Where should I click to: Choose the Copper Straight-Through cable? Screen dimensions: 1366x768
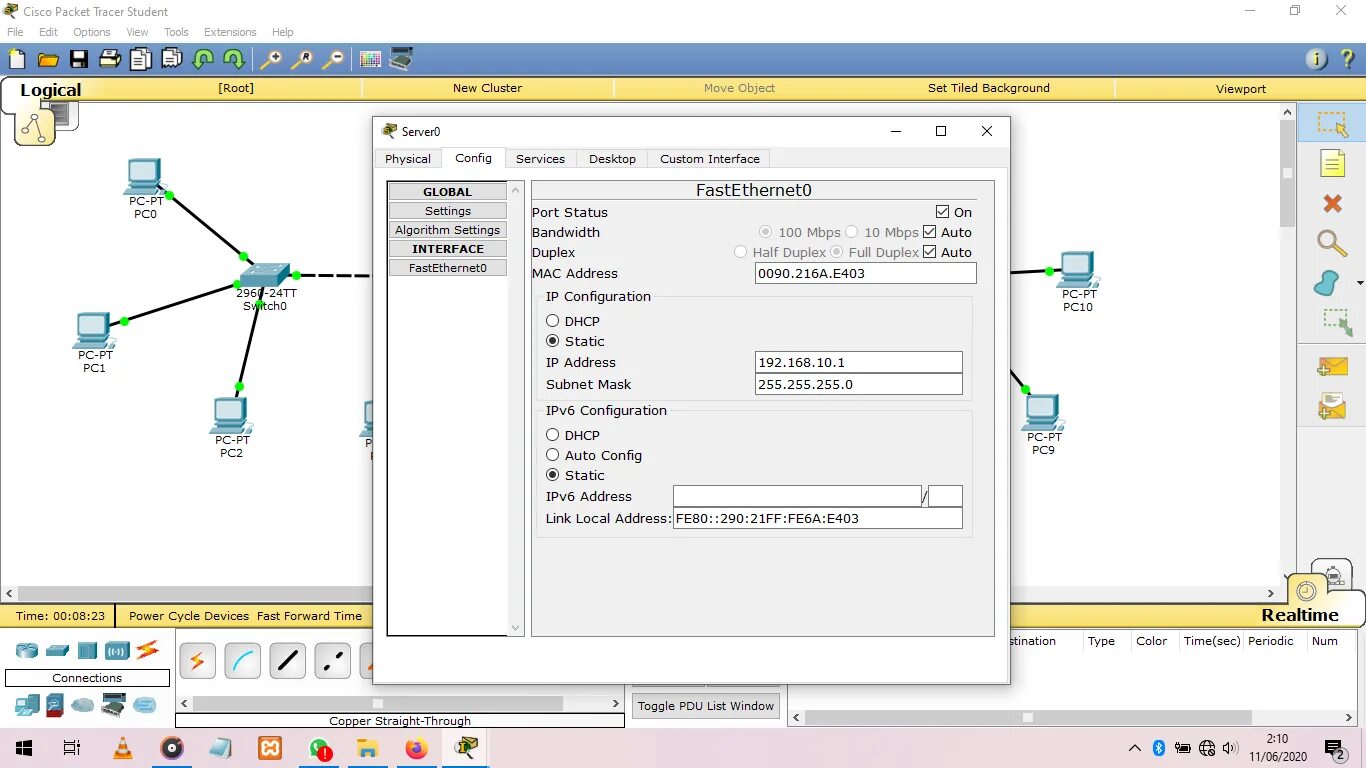287,661
